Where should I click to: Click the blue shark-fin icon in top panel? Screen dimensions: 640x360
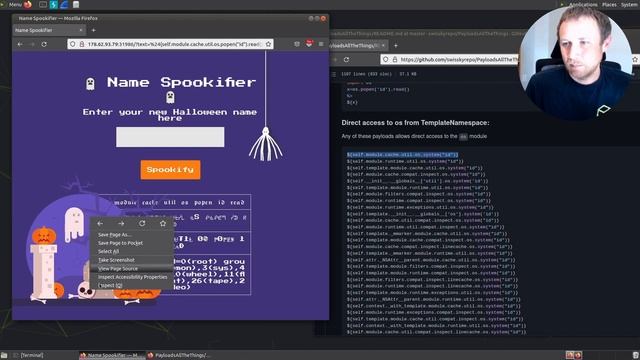tap(64, 4)
